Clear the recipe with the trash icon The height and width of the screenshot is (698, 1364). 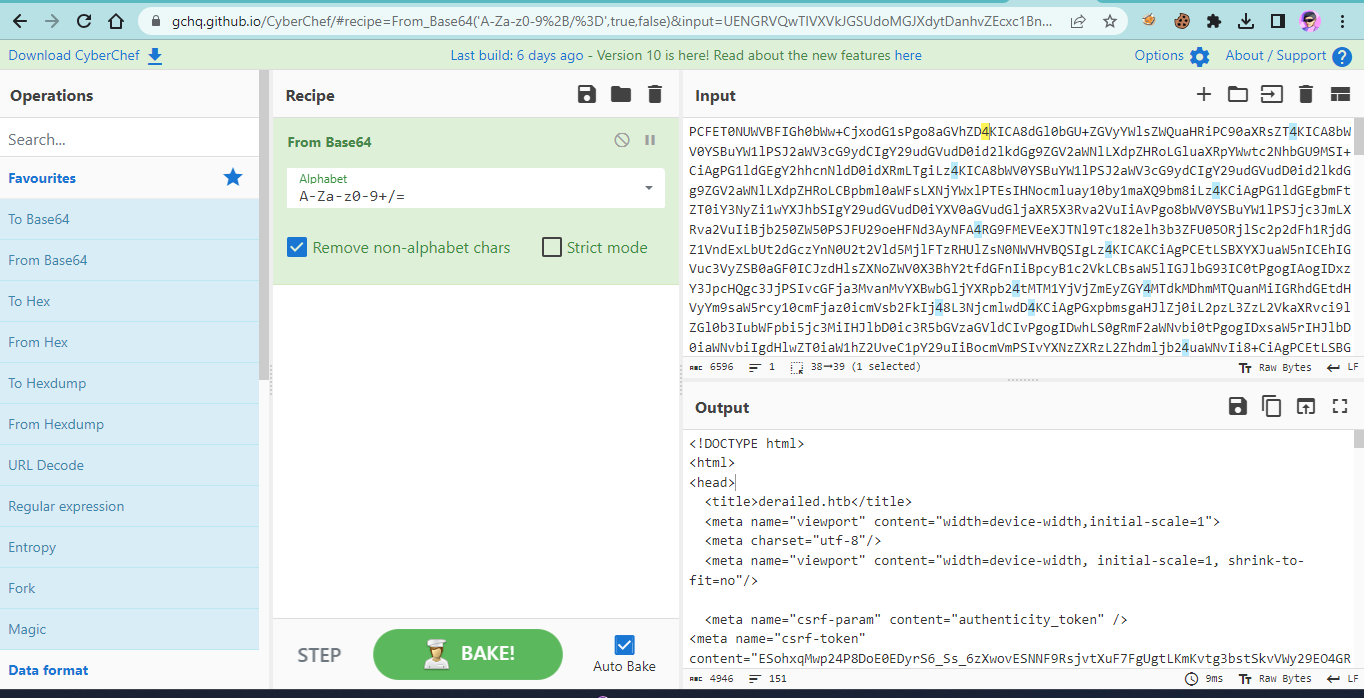click(x=655, y=95)
